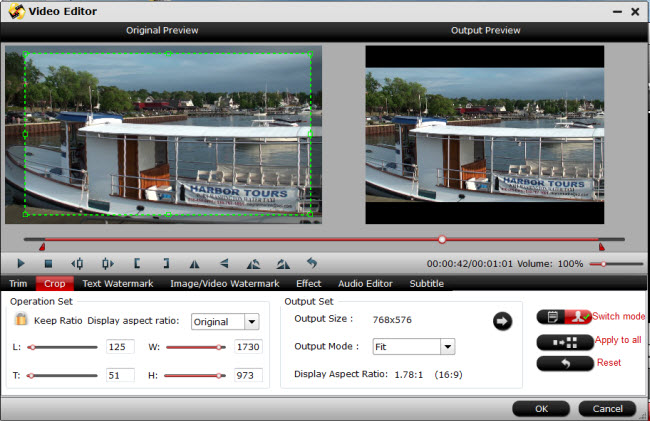Click the black arrow beside Output Size
Image resolution: width=650 pixels, height=421 pixels.
pos(502,321)
